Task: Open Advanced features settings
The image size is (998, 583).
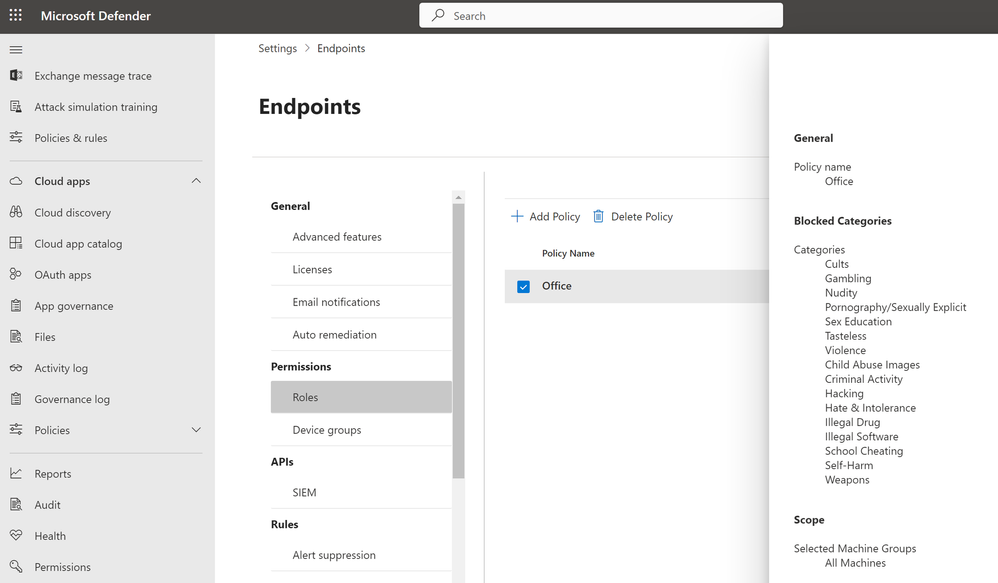Action: tap(337, 237)
